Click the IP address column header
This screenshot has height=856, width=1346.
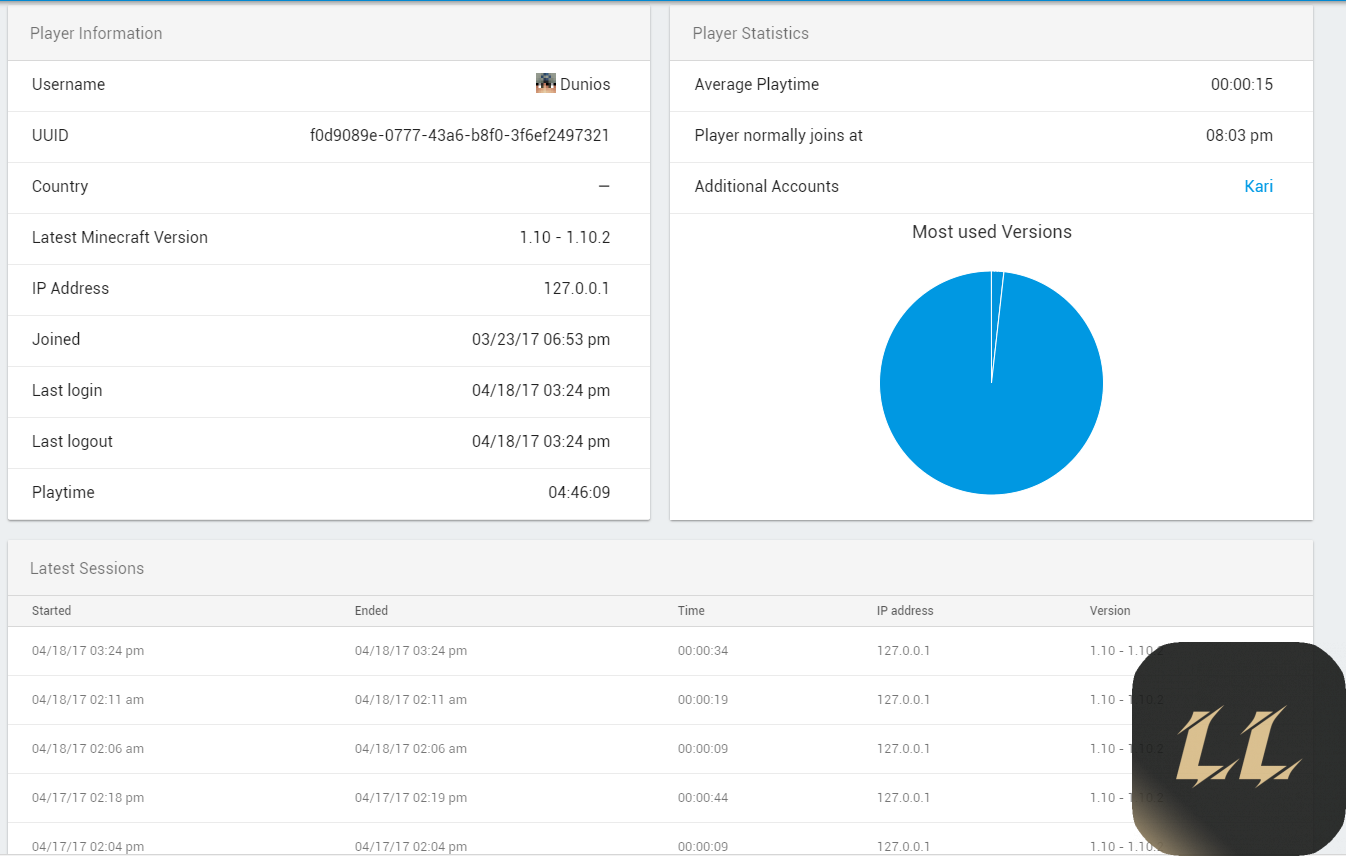click(x=905, y=611)
